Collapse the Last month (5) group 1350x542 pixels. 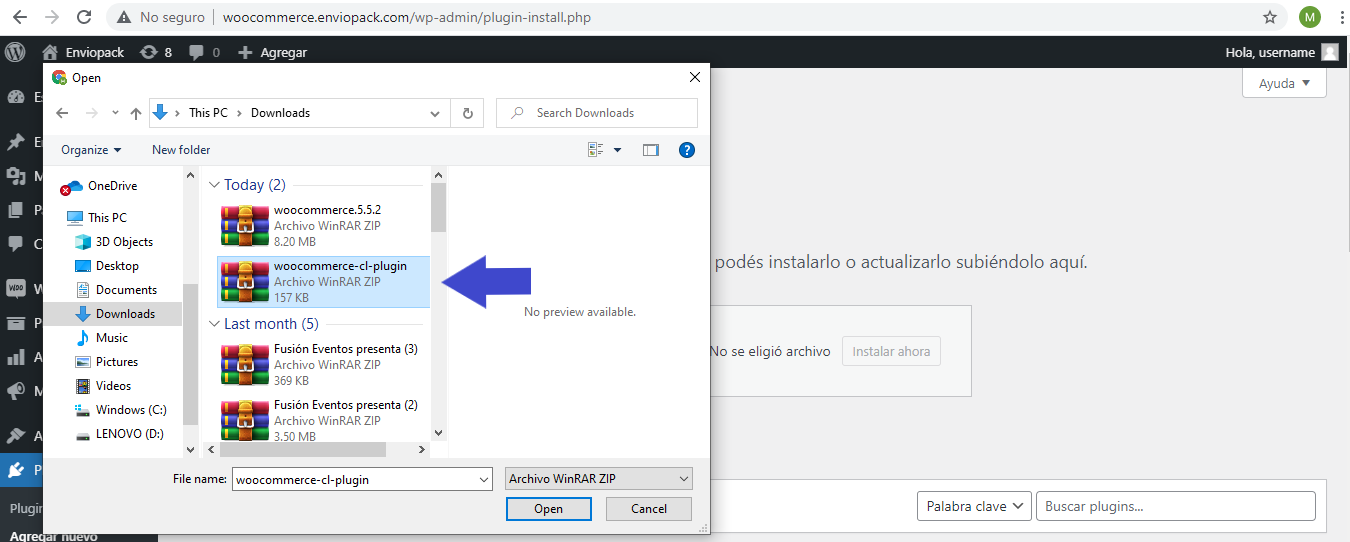click(214, 324)
